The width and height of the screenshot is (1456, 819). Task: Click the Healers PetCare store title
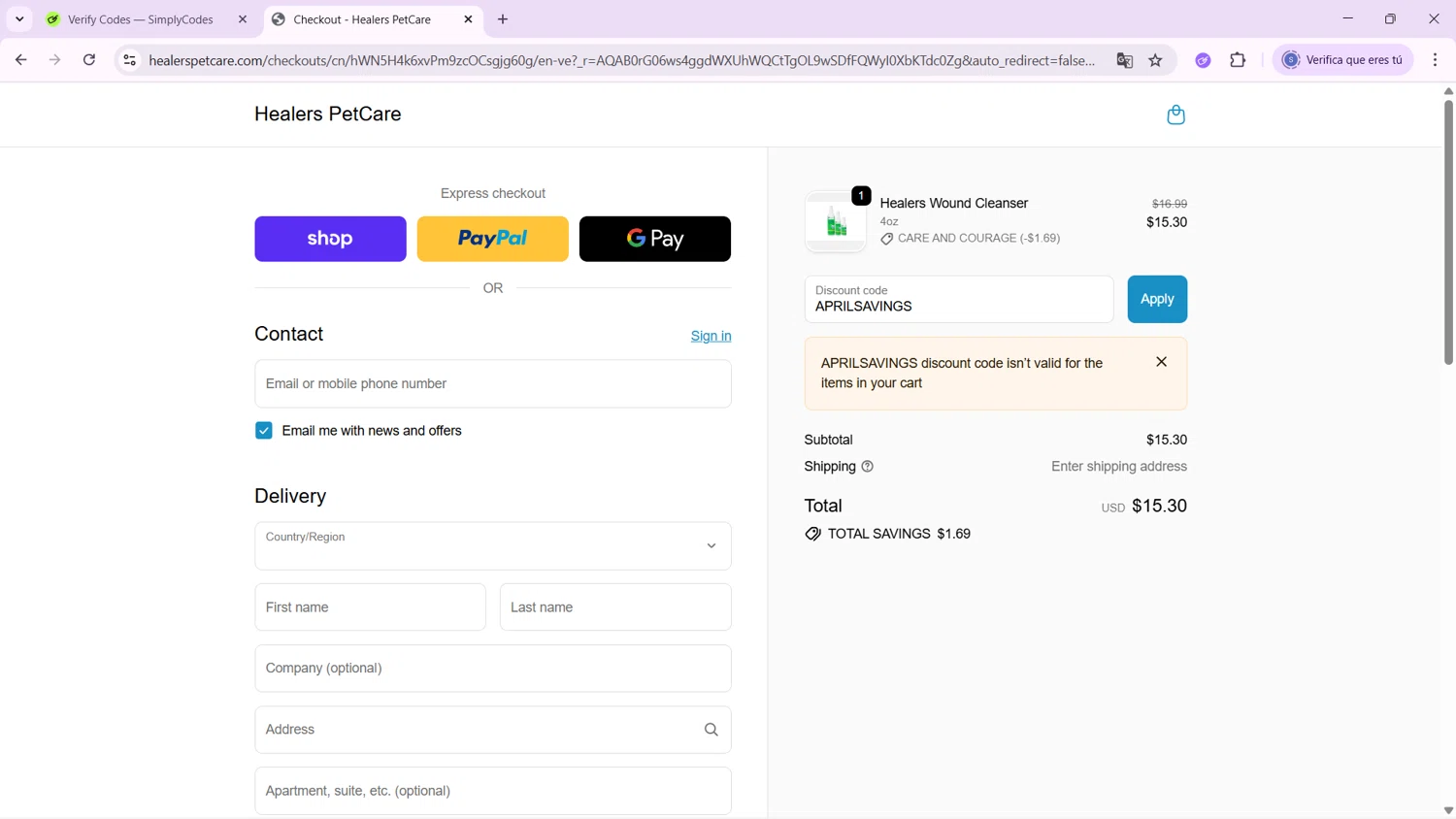[x=328, y=114]
